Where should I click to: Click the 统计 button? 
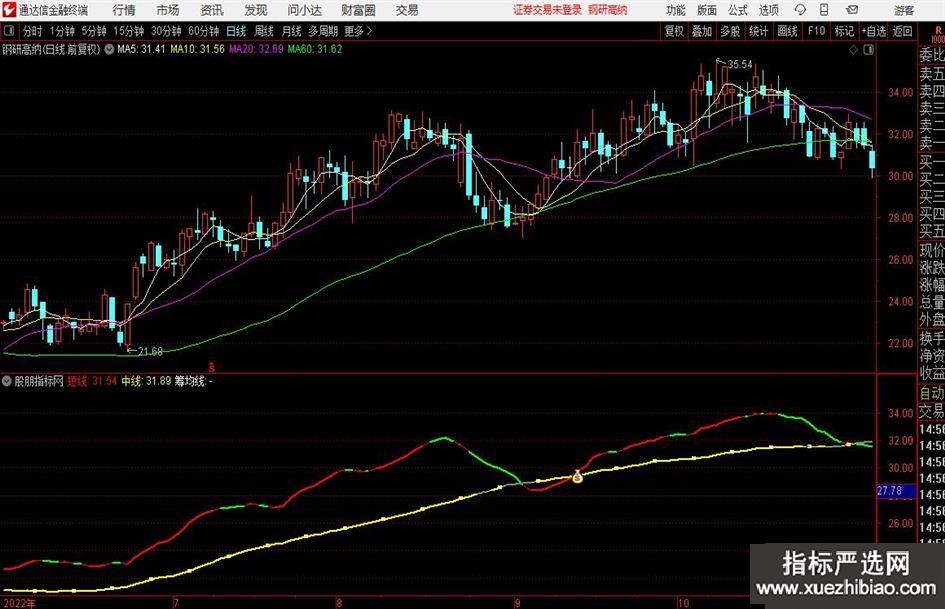click(x=758, y=31)
